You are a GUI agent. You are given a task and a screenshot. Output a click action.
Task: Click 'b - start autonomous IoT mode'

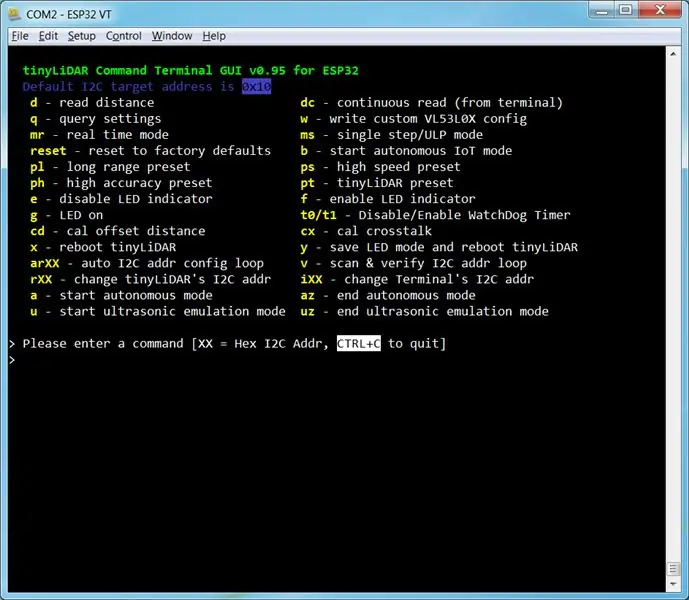[x=406, y=151]
